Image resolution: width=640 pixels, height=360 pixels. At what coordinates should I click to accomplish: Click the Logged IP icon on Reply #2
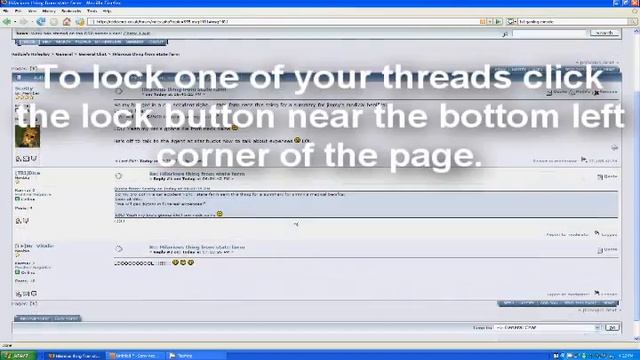tap(597, 293)
